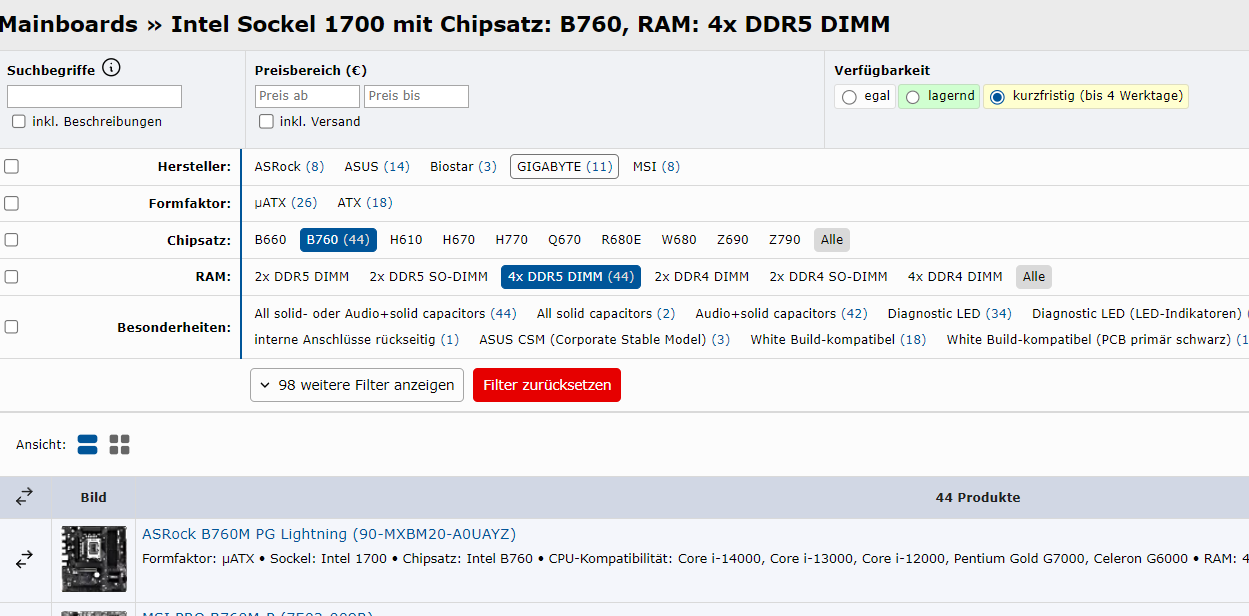Filter by manufacturer ASRock (8)

(289, 166)
